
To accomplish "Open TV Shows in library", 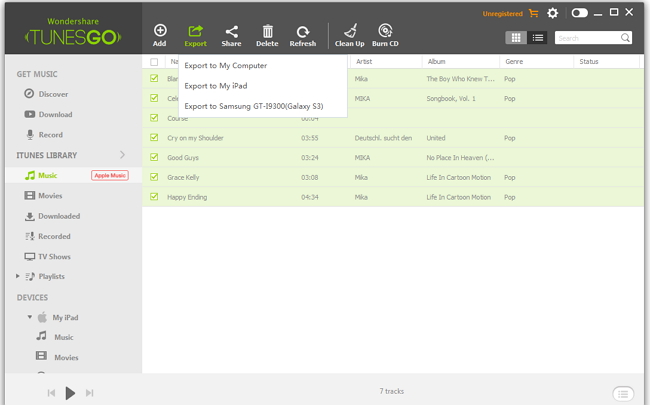I will point(47,257).
